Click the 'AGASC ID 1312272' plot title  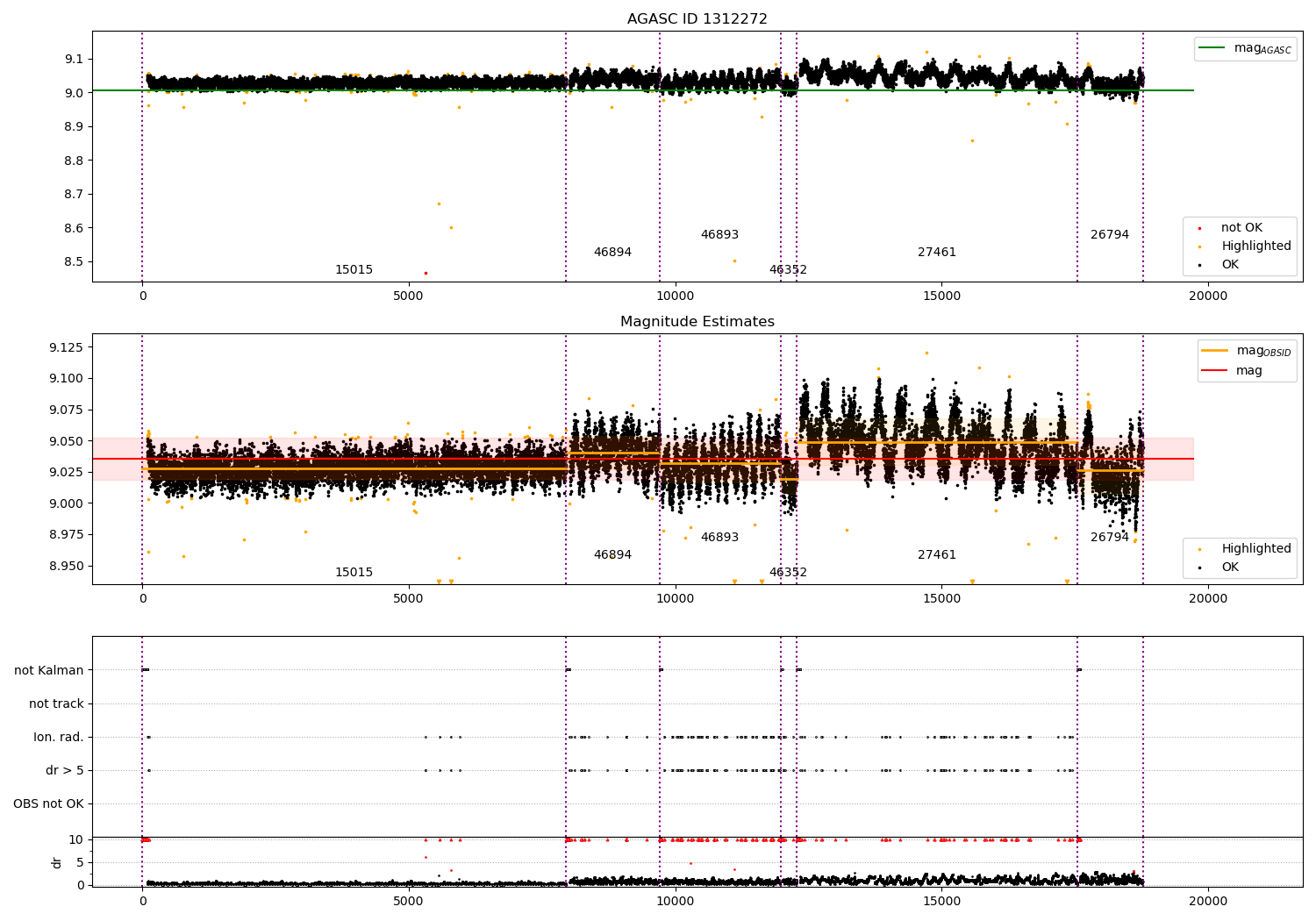pyautogui.click(x=697, y=19)
